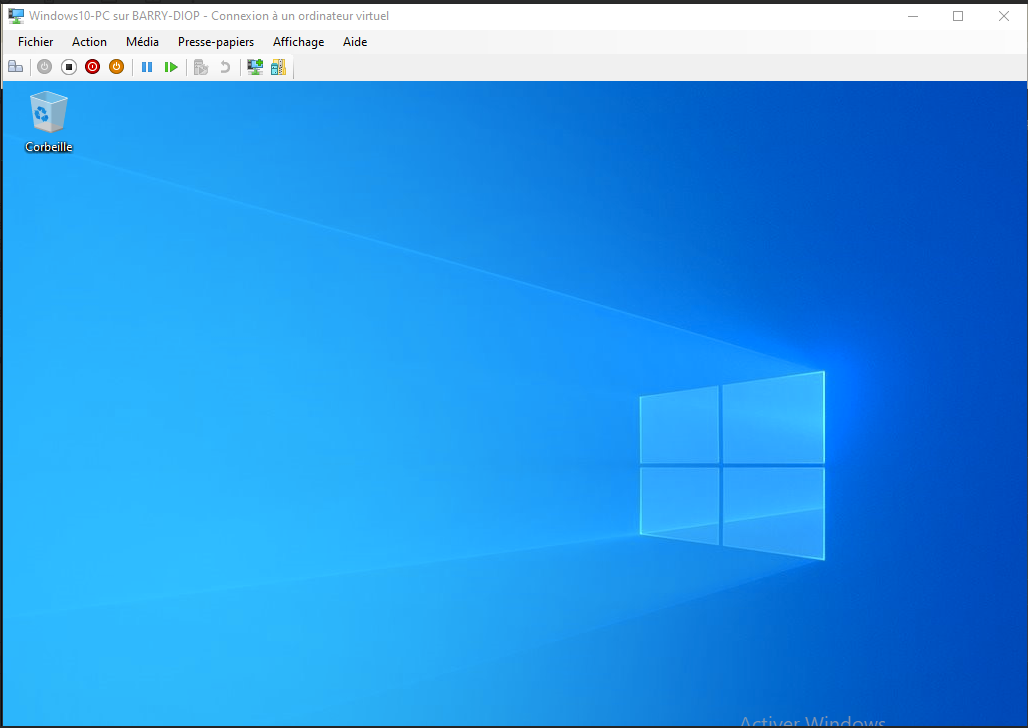Click the last toolbar icon with zipper folder
The image size is (1028, 728).
click(x=279, y=67)
